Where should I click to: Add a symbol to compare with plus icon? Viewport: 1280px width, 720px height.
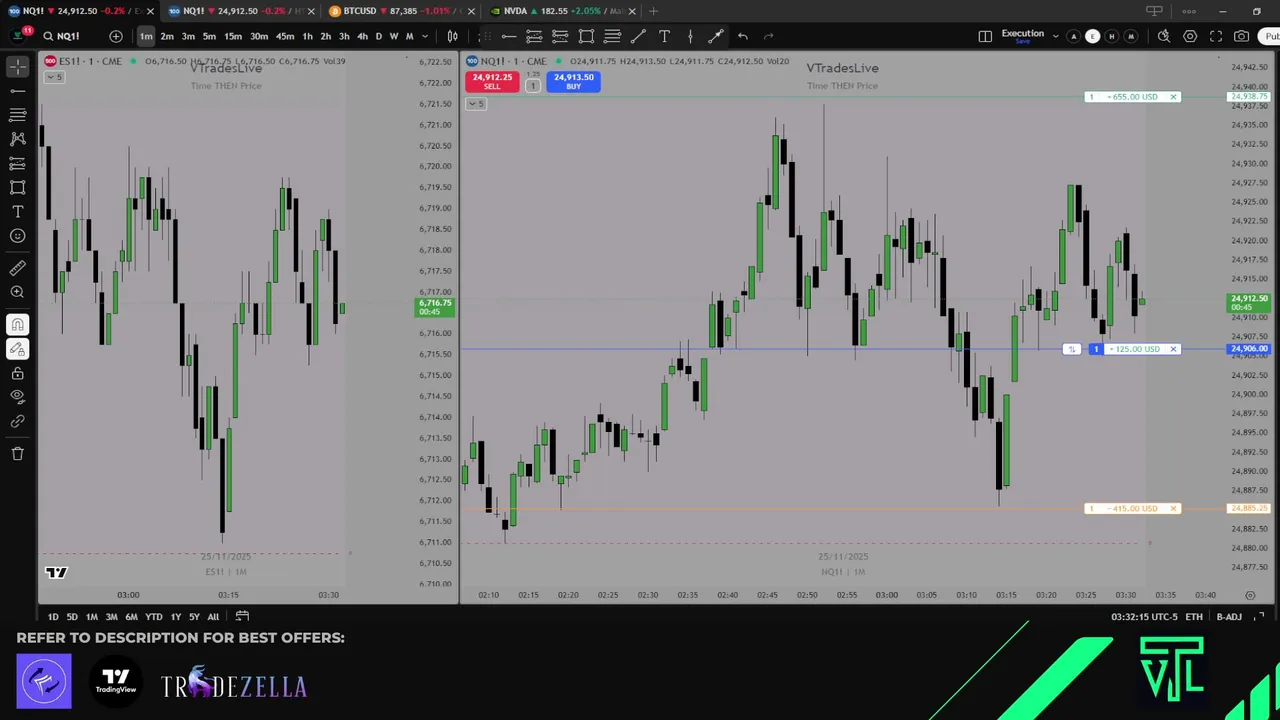click(x=116, y=36)
